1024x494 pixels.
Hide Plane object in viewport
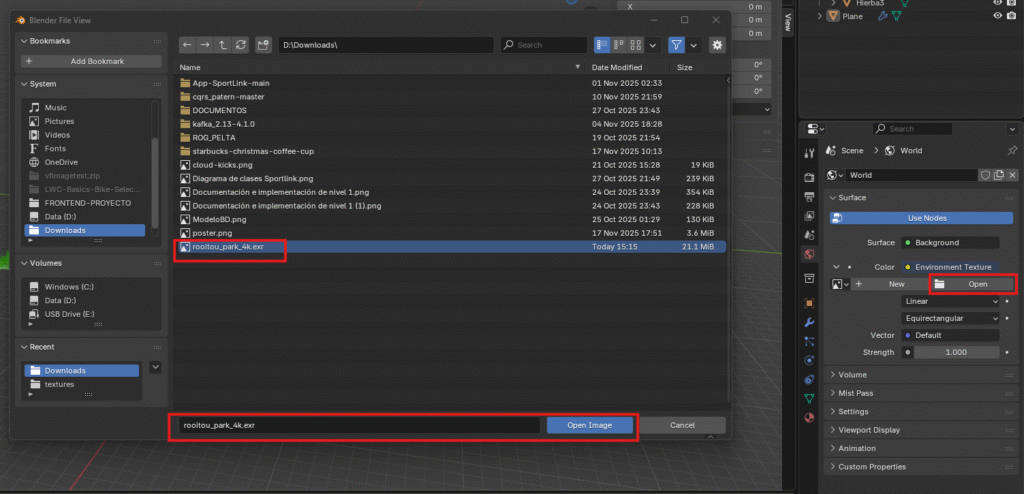997,16
